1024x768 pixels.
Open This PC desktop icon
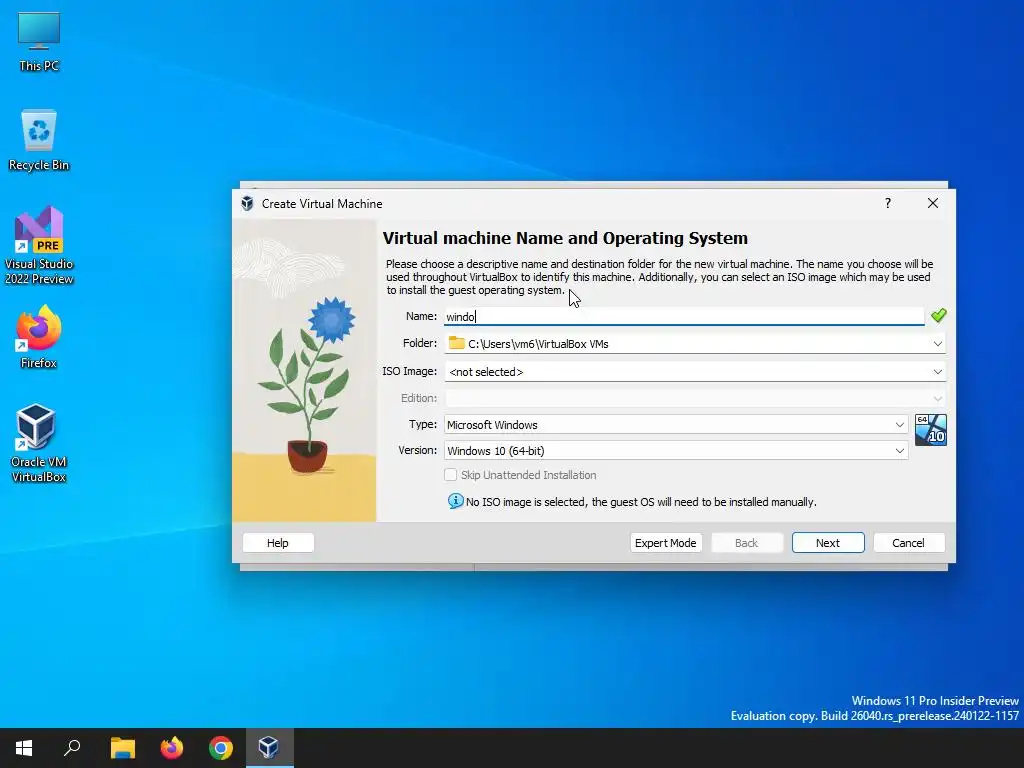click(39, 42)
